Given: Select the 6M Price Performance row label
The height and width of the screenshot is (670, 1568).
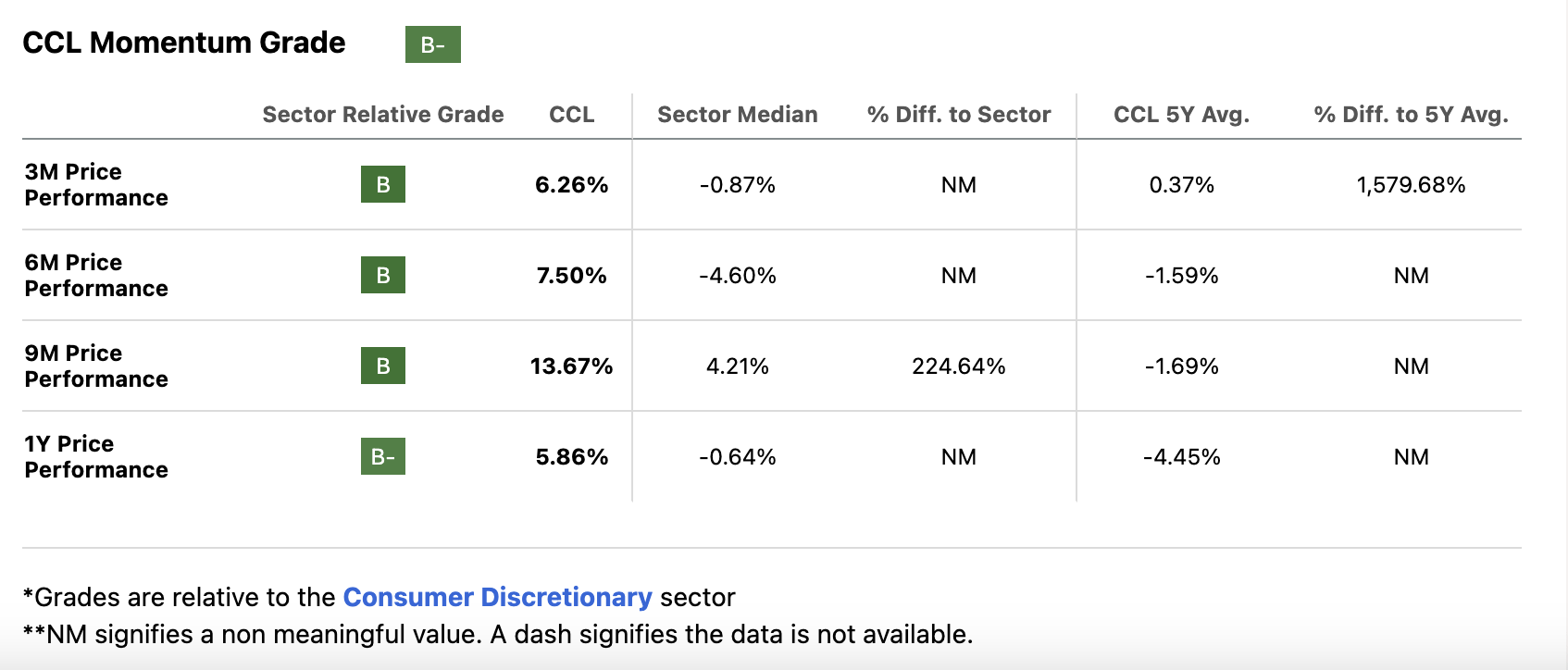Looking at the screenshot, I should (96, 276).
